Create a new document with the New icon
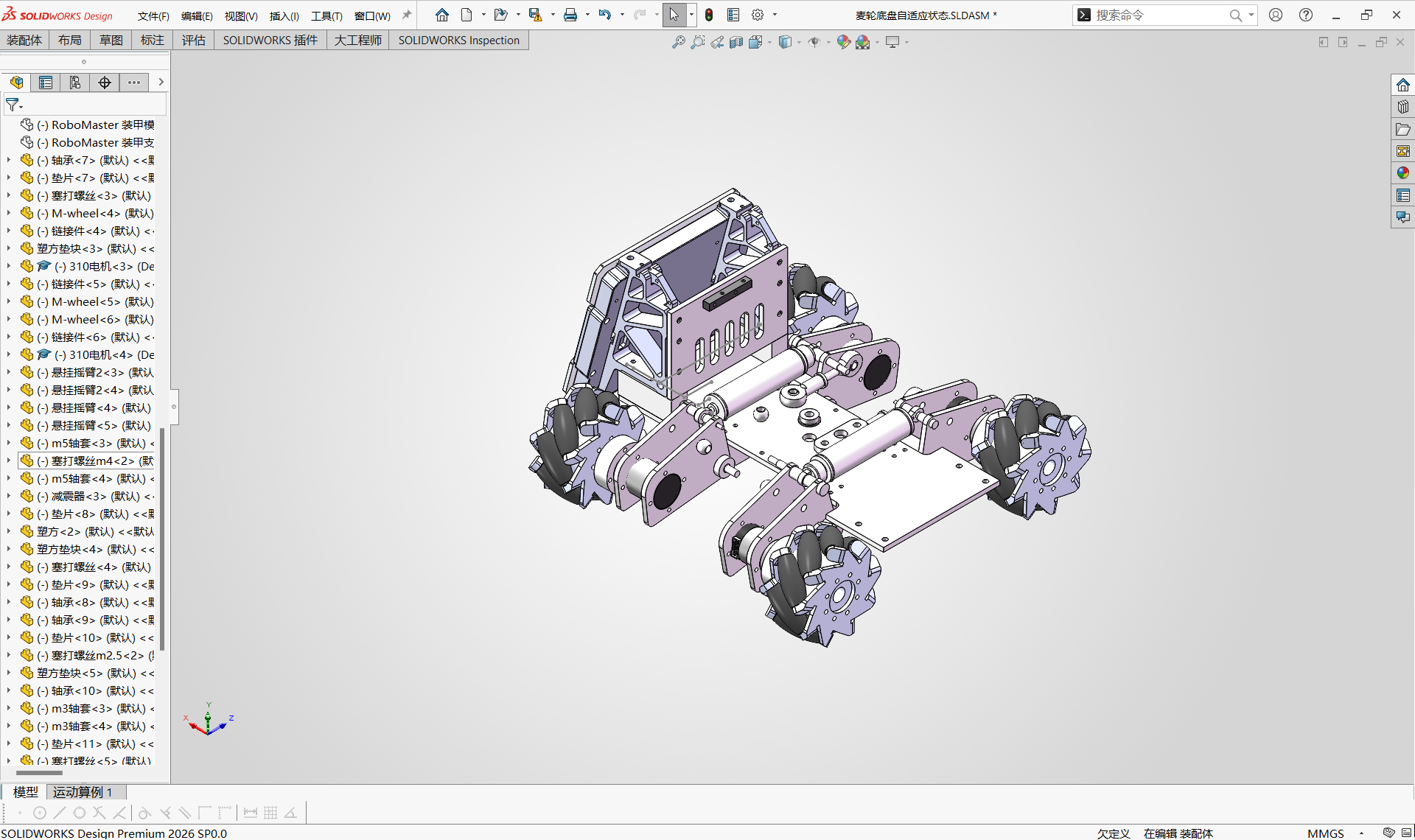Screen dimensions: 1415x840 tap(467, 15)
